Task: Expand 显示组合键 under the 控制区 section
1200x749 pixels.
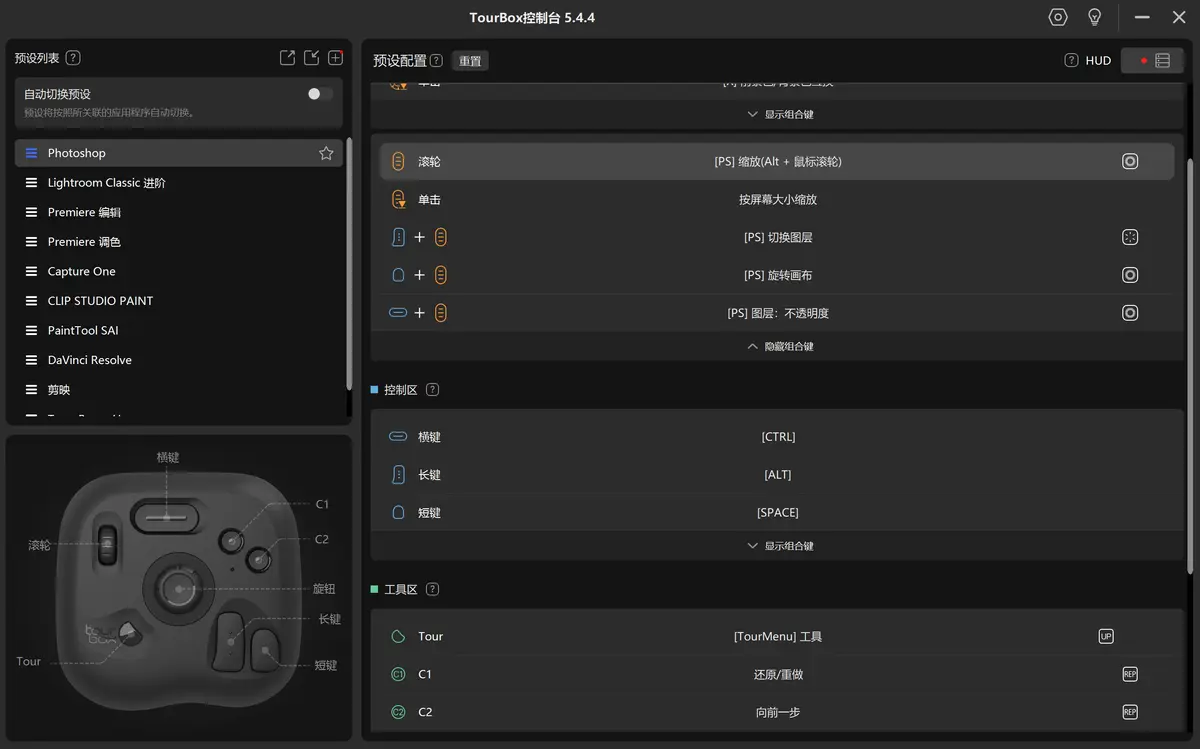Action: coord(780,546)
